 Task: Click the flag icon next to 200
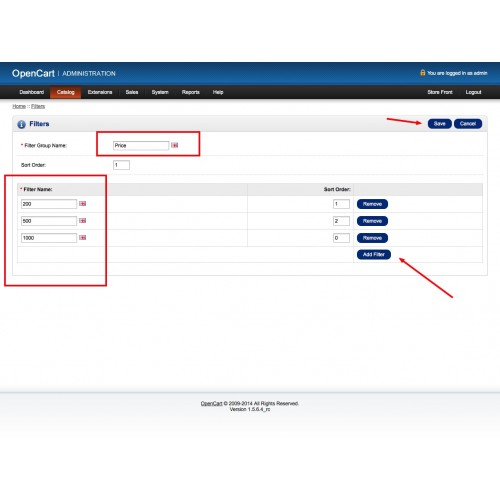(83, 204)
